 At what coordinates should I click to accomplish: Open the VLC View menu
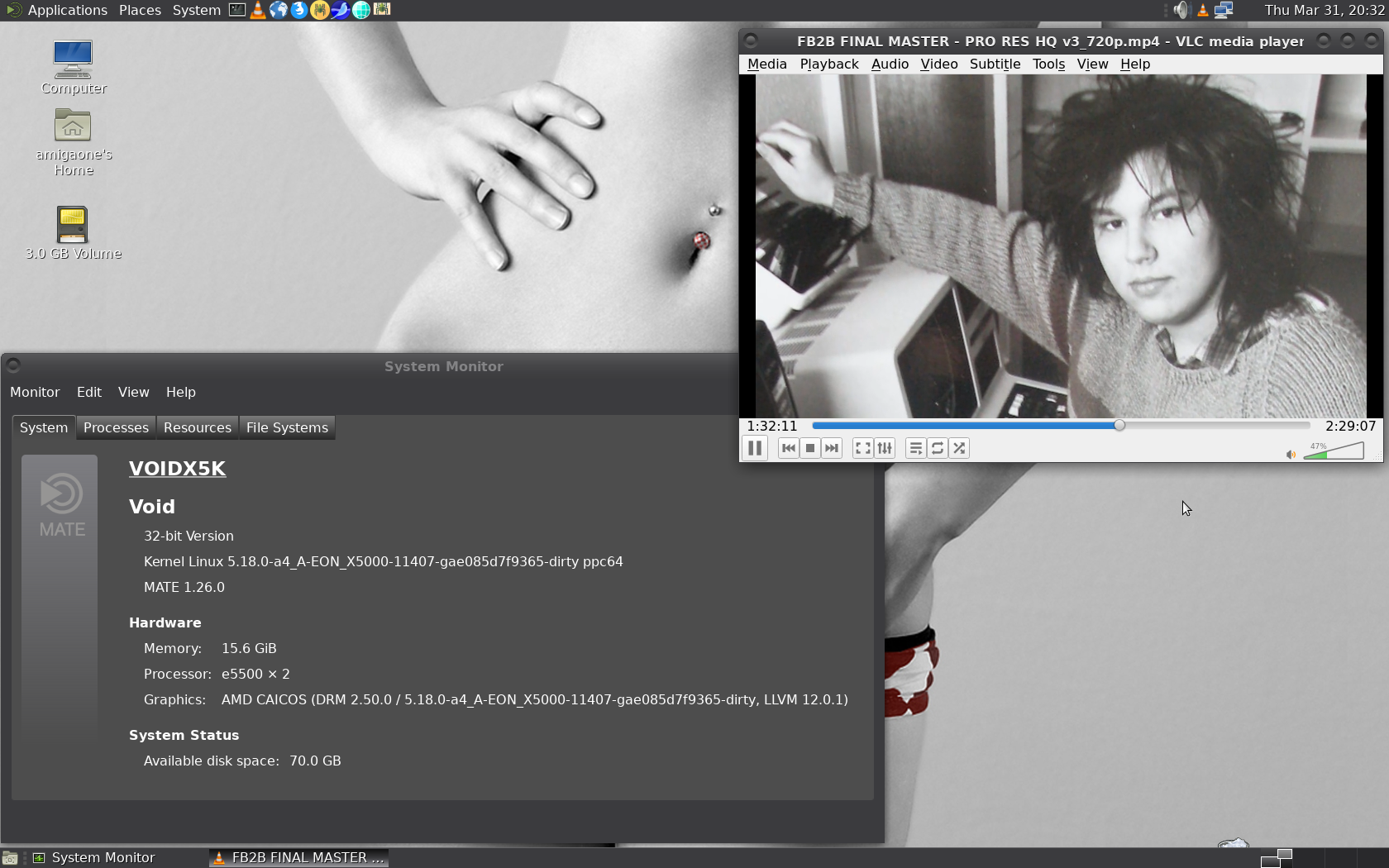pos(1092,64)
